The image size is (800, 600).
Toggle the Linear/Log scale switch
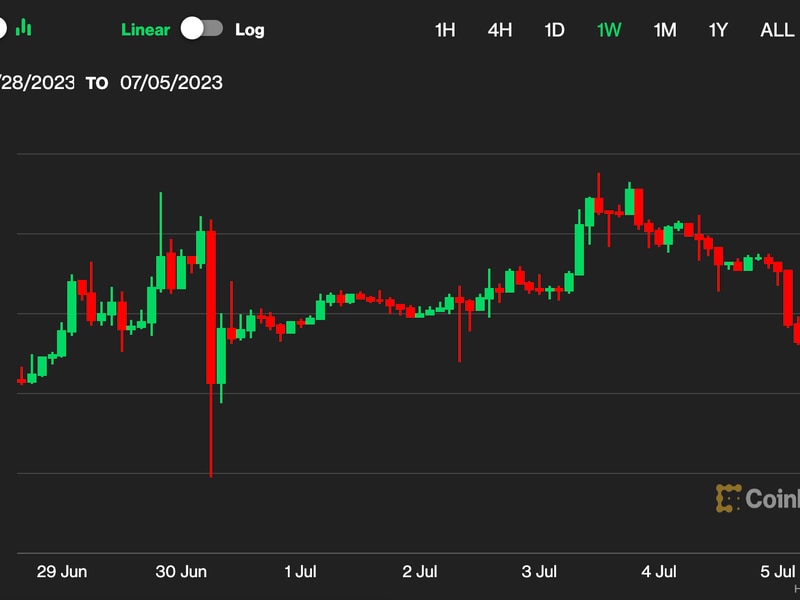point(202,29)
